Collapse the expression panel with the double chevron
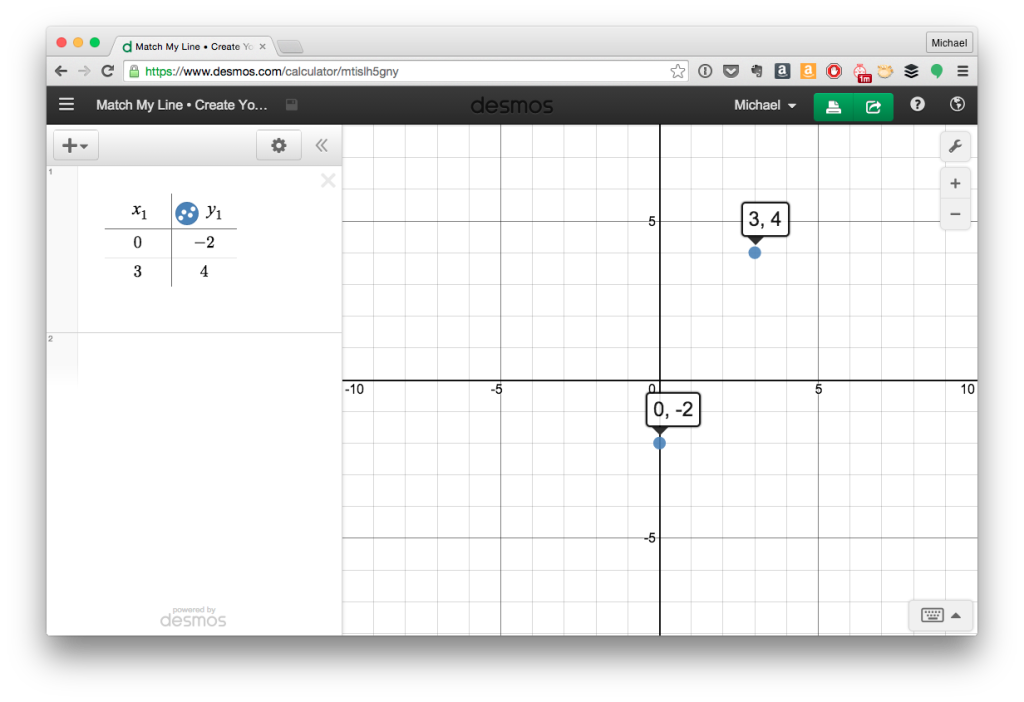 (x=322, y=145)
